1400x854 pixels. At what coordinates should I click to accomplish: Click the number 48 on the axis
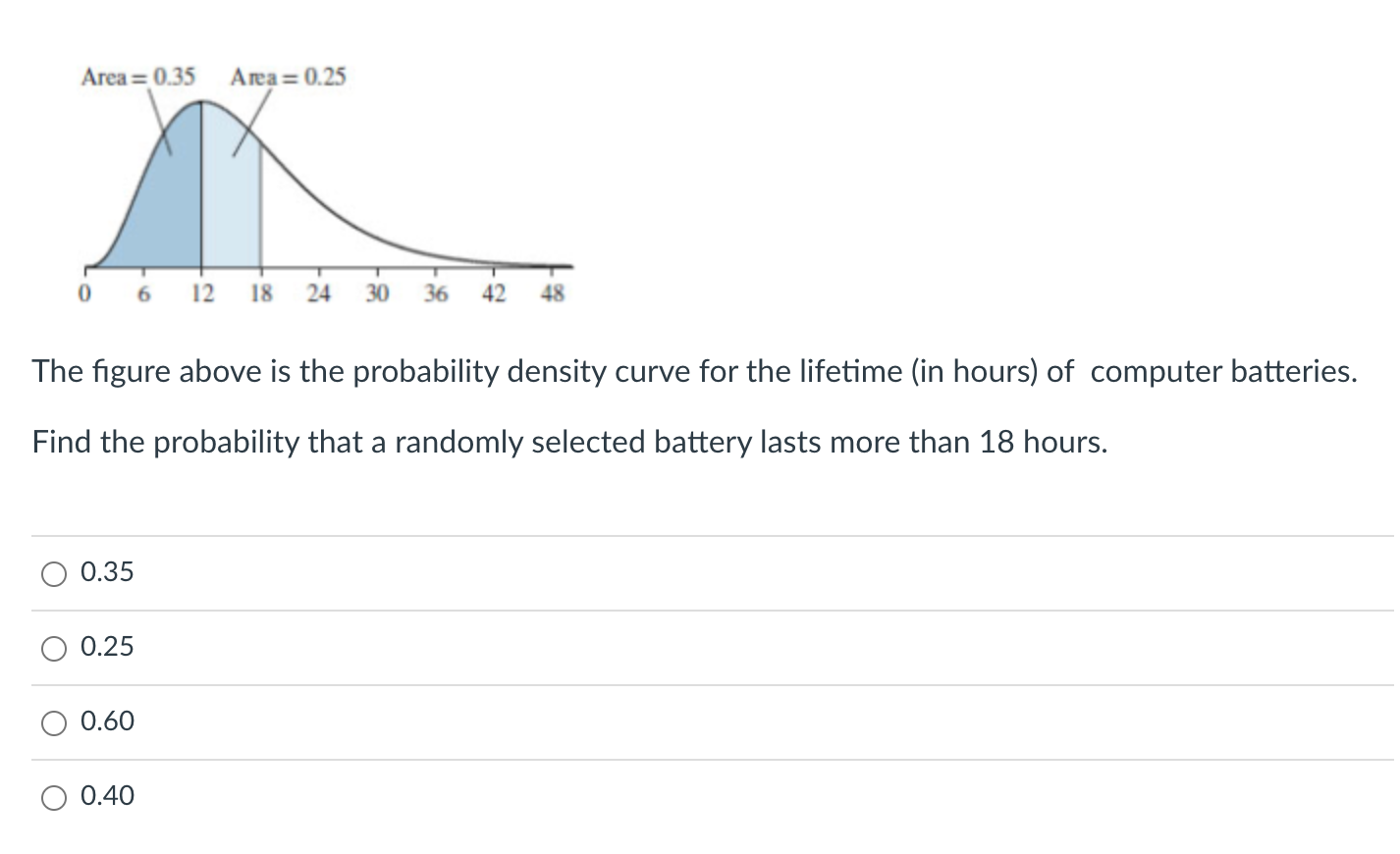tap(553, 292)
